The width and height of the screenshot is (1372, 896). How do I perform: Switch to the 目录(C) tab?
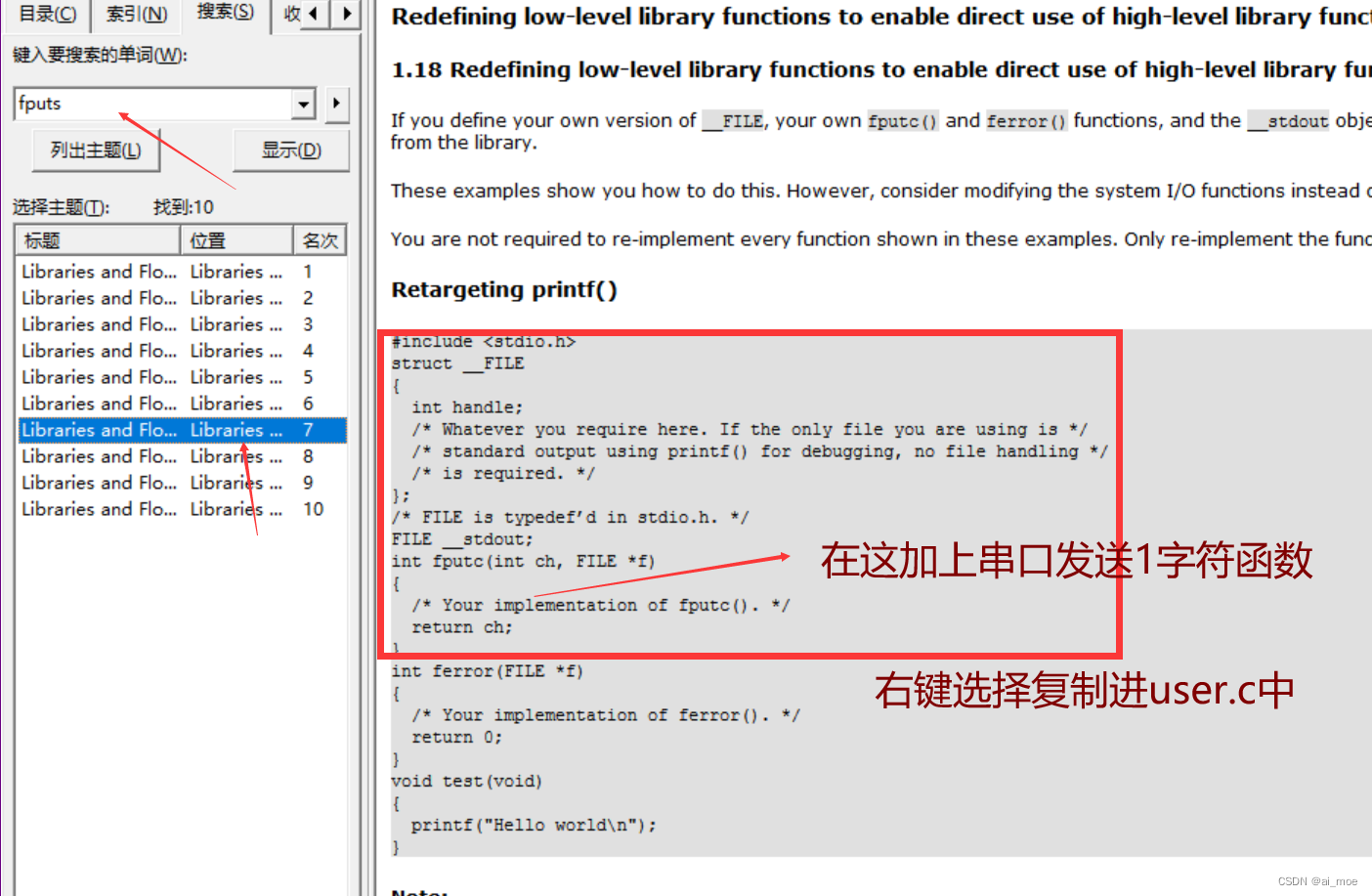tap(47, 14)
